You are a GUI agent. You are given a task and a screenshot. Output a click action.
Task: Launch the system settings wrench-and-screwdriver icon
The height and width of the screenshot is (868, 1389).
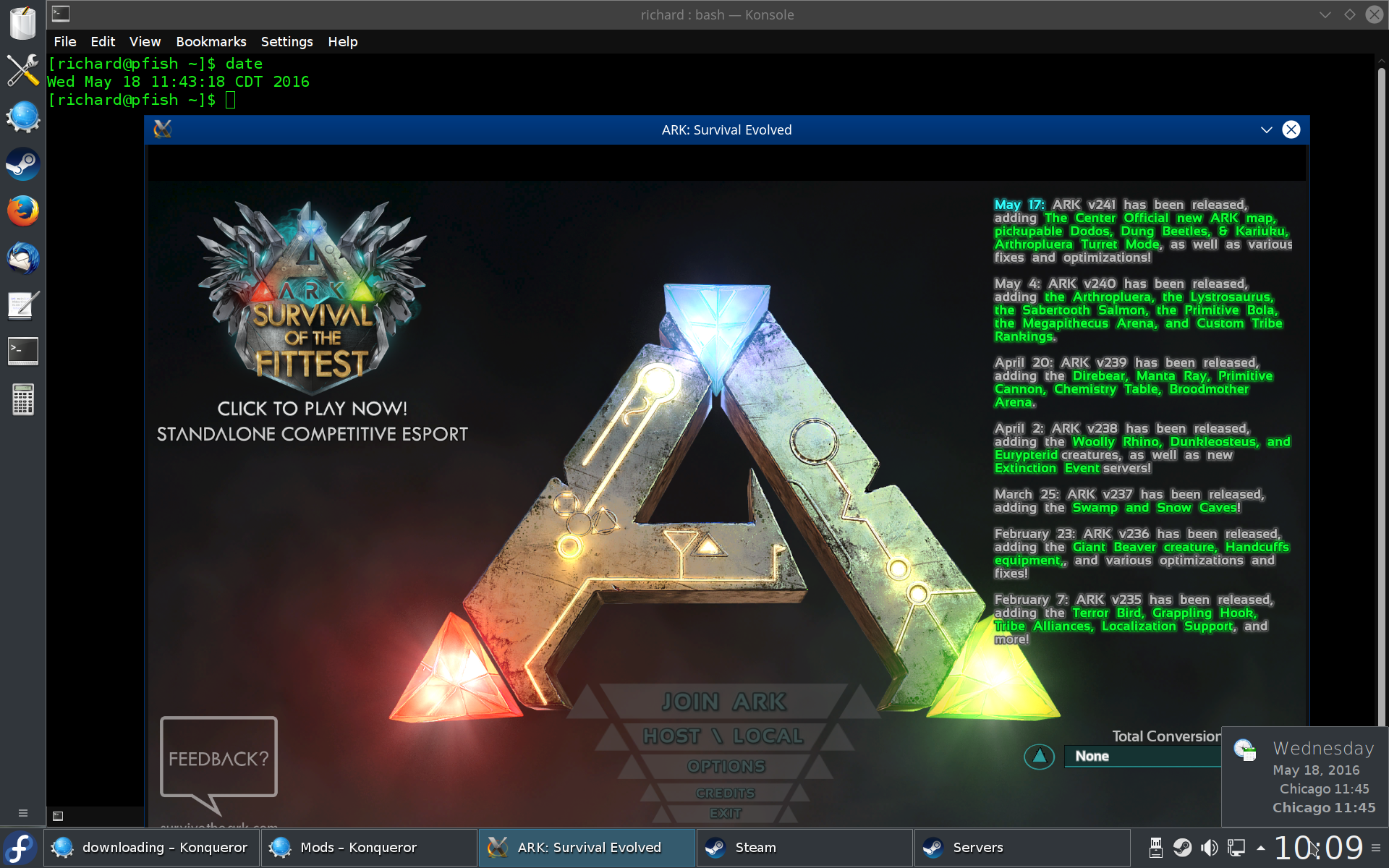tap(22, 70)
